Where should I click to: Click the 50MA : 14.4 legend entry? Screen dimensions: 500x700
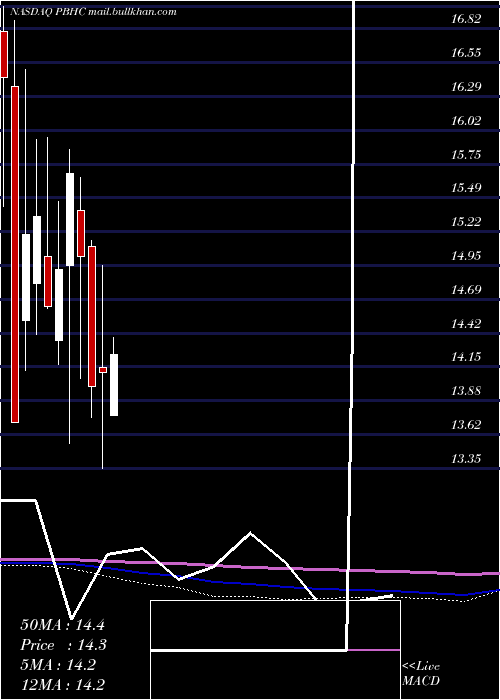pos(62,625)
